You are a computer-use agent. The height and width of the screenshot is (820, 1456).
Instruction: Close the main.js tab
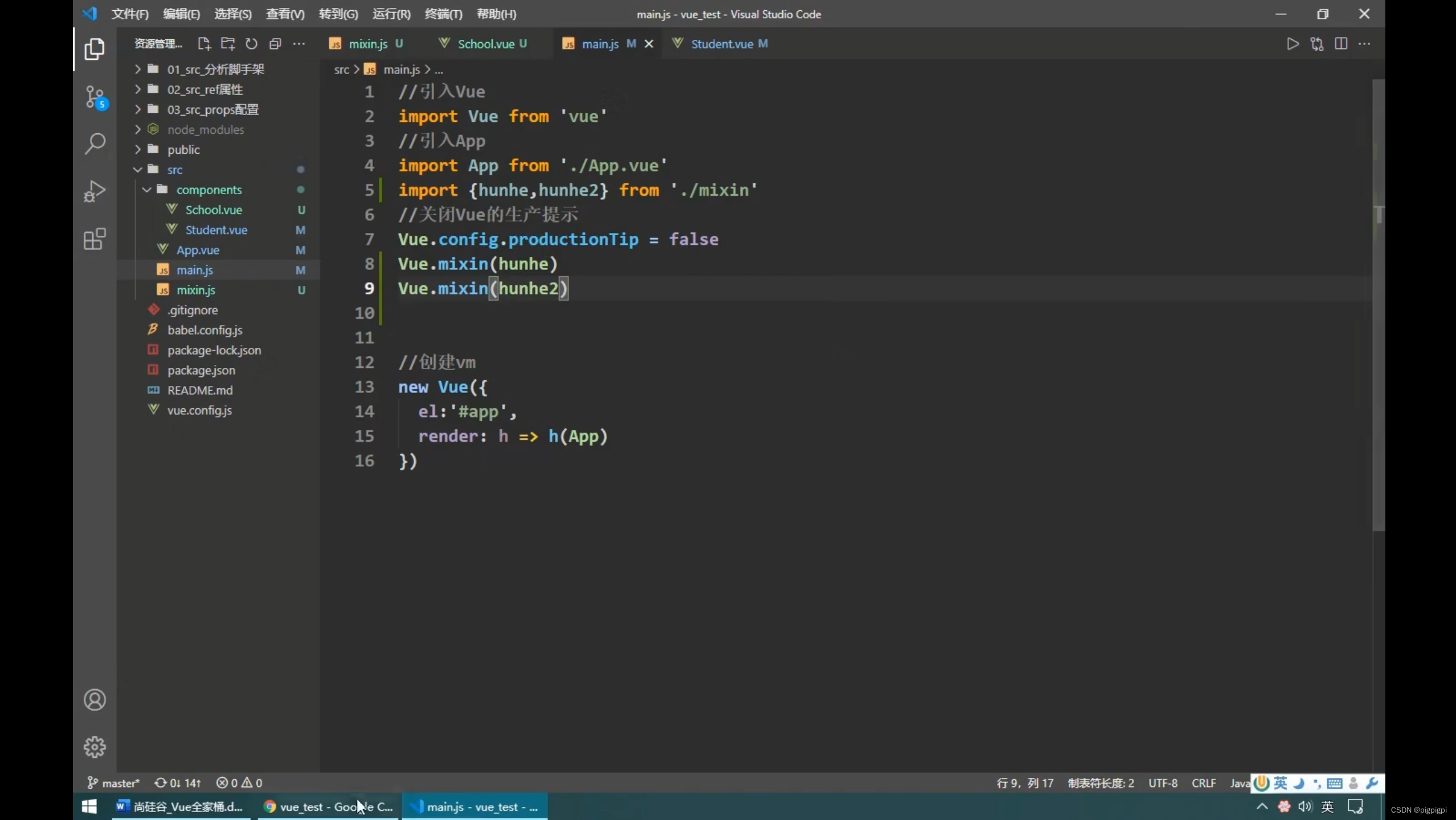click(649, 44)
